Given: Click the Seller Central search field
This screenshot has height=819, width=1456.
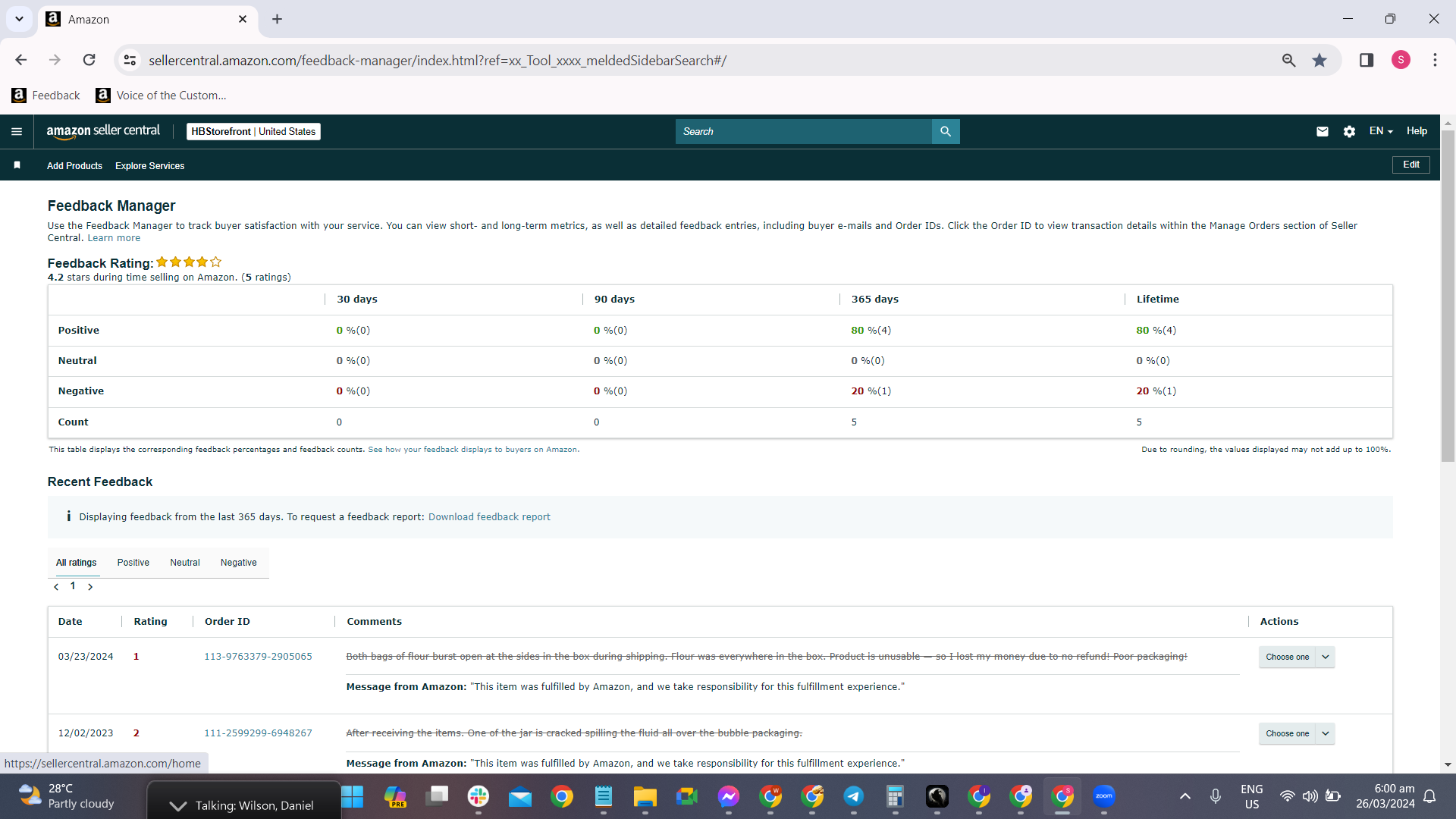Looking at the screenshot, I should [x=804, y=131].
